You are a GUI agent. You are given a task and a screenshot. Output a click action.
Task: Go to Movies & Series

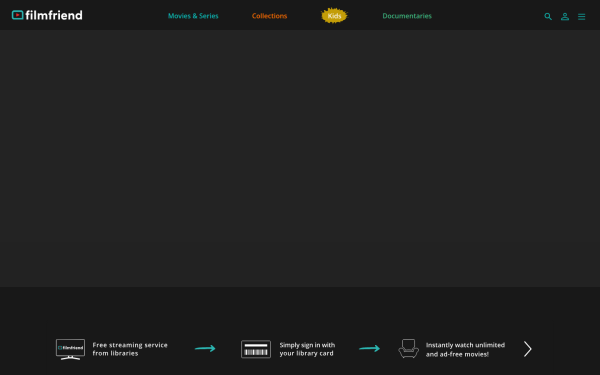(x=193, y=16)
